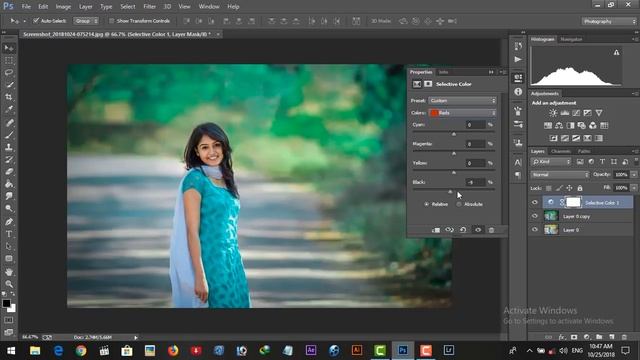Switch to the Channels tab
The image size is (640, 360).
pos(560,151)
